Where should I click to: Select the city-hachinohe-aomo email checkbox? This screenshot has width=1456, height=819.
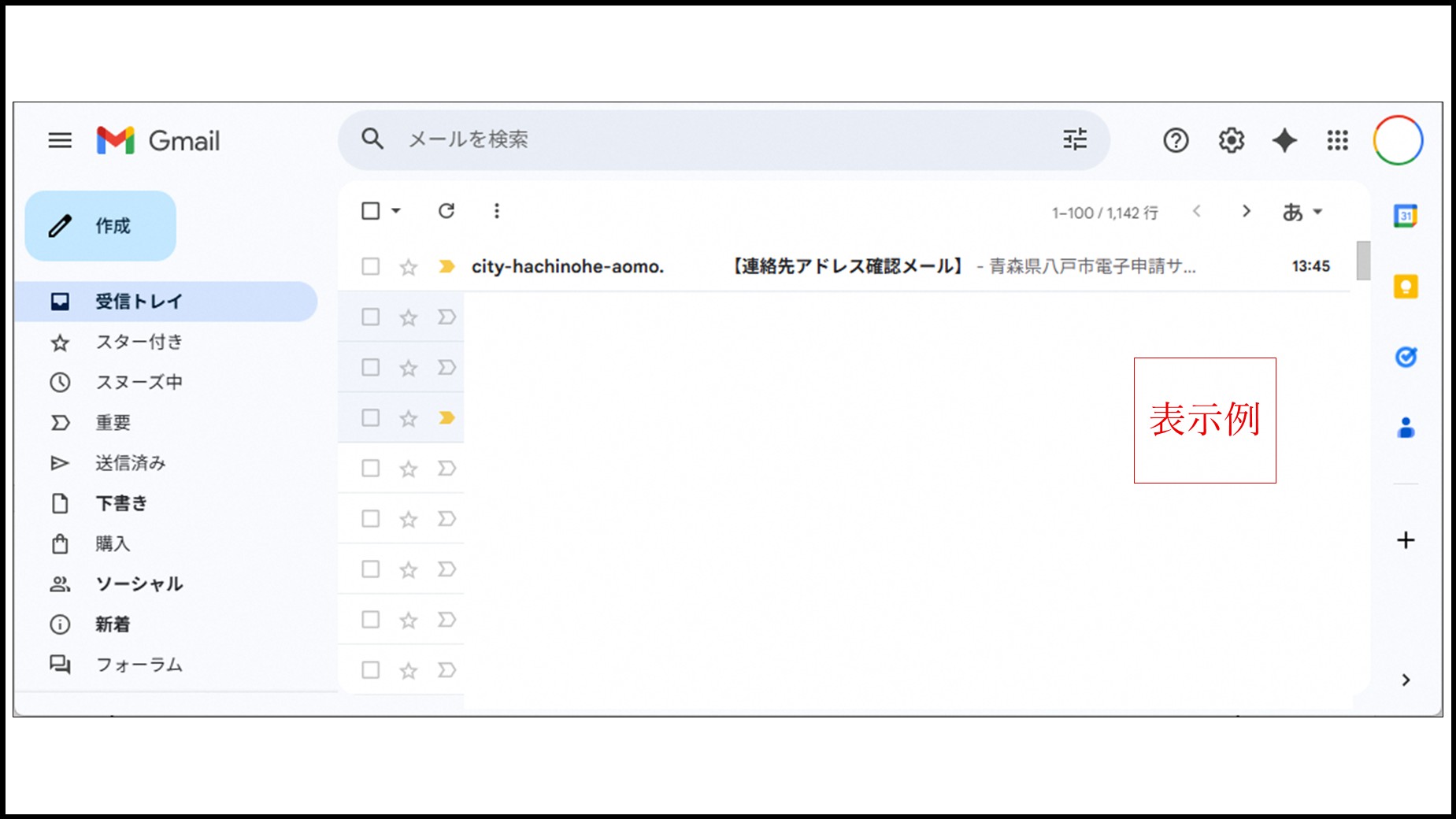click(370, 266)
